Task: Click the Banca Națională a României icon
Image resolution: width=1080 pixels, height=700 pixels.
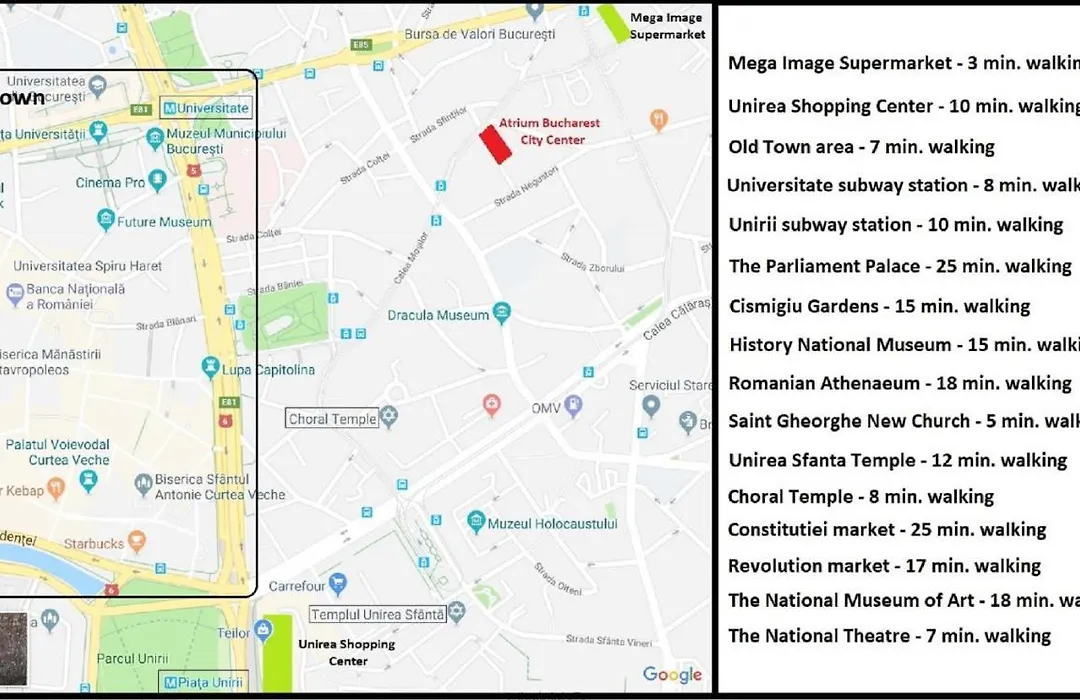Action: tap(14, 295)
